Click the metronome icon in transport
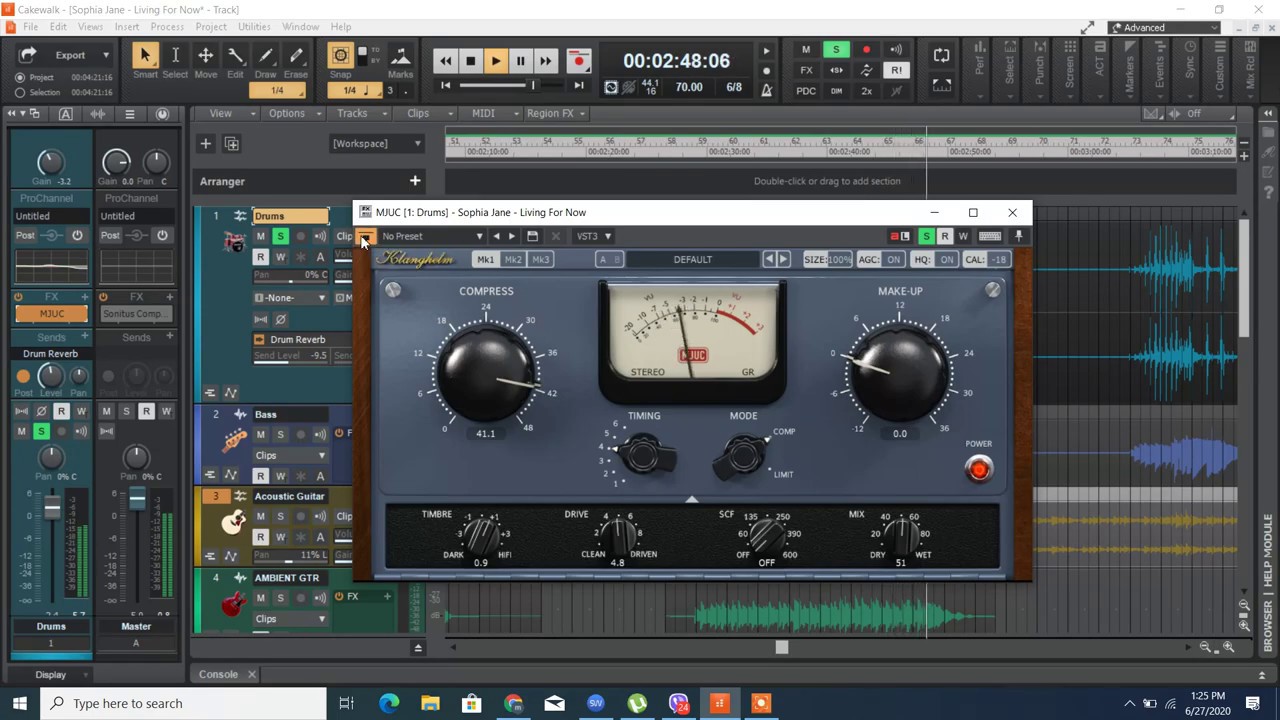Image resolution: width=1280 pixels, height=720 pixels. pyautogui.click(x=766, y=90)
